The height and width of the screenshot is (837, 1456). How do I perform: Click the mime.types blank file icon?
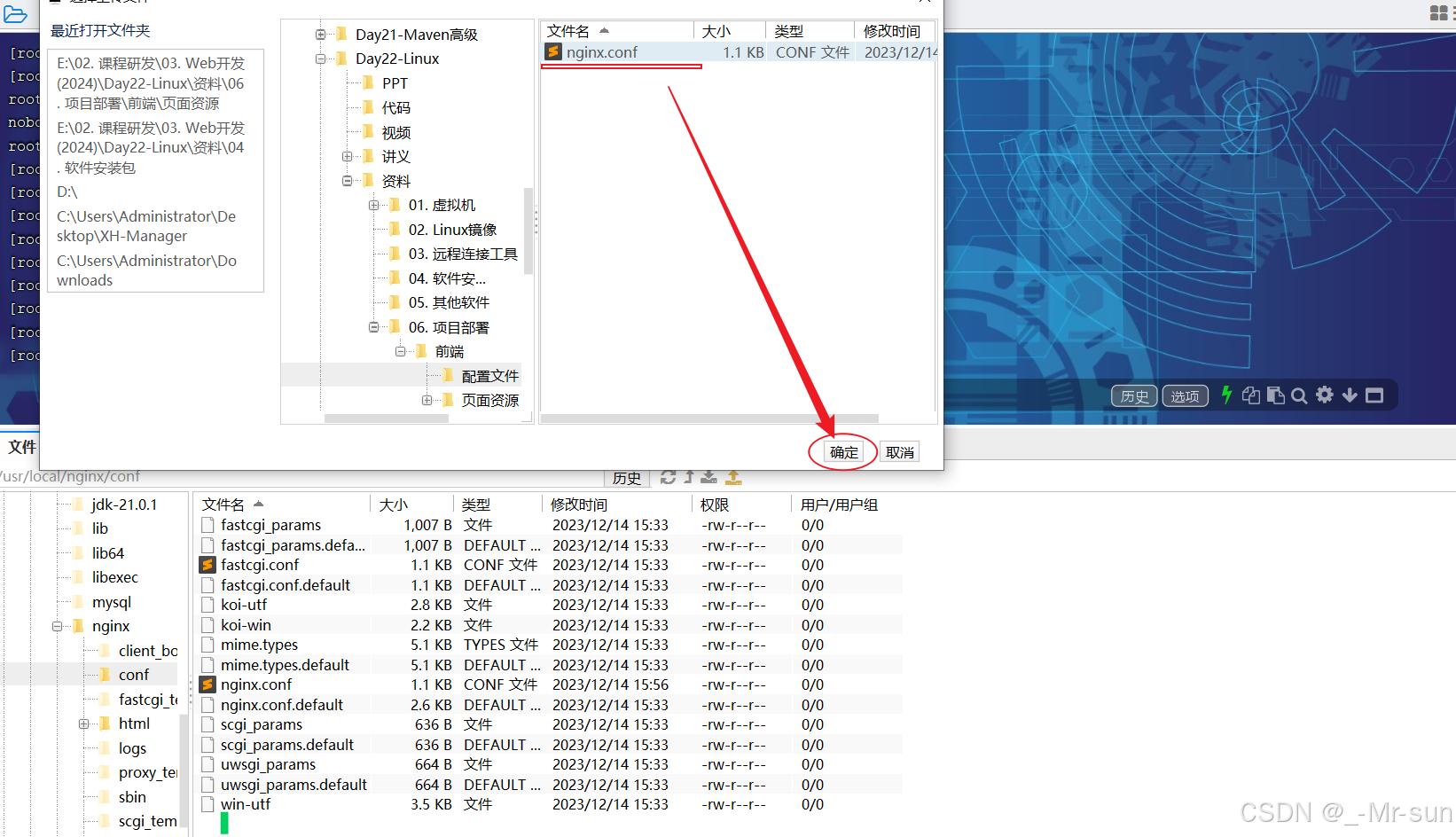[x=208, y=645]
